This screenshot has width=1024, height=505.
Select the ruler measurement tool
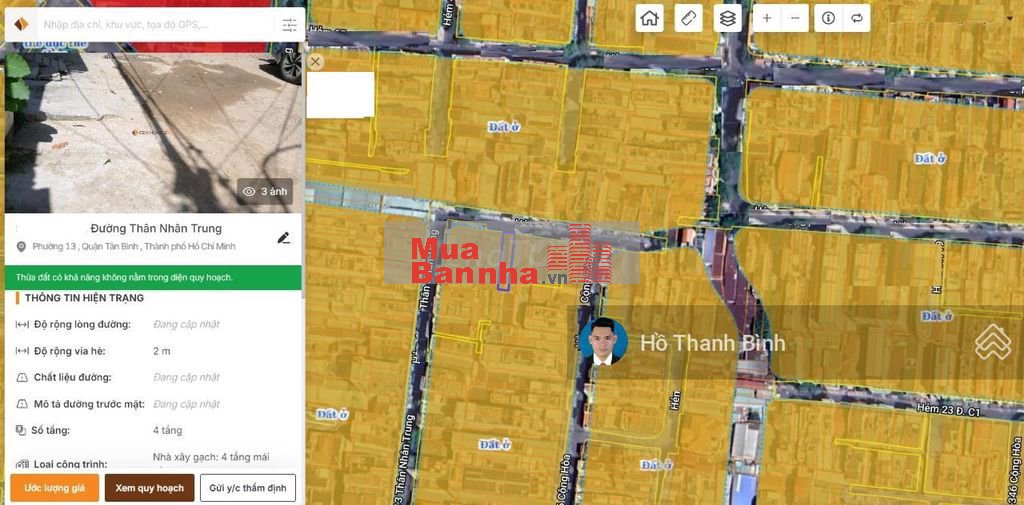[x=688, y=18]
